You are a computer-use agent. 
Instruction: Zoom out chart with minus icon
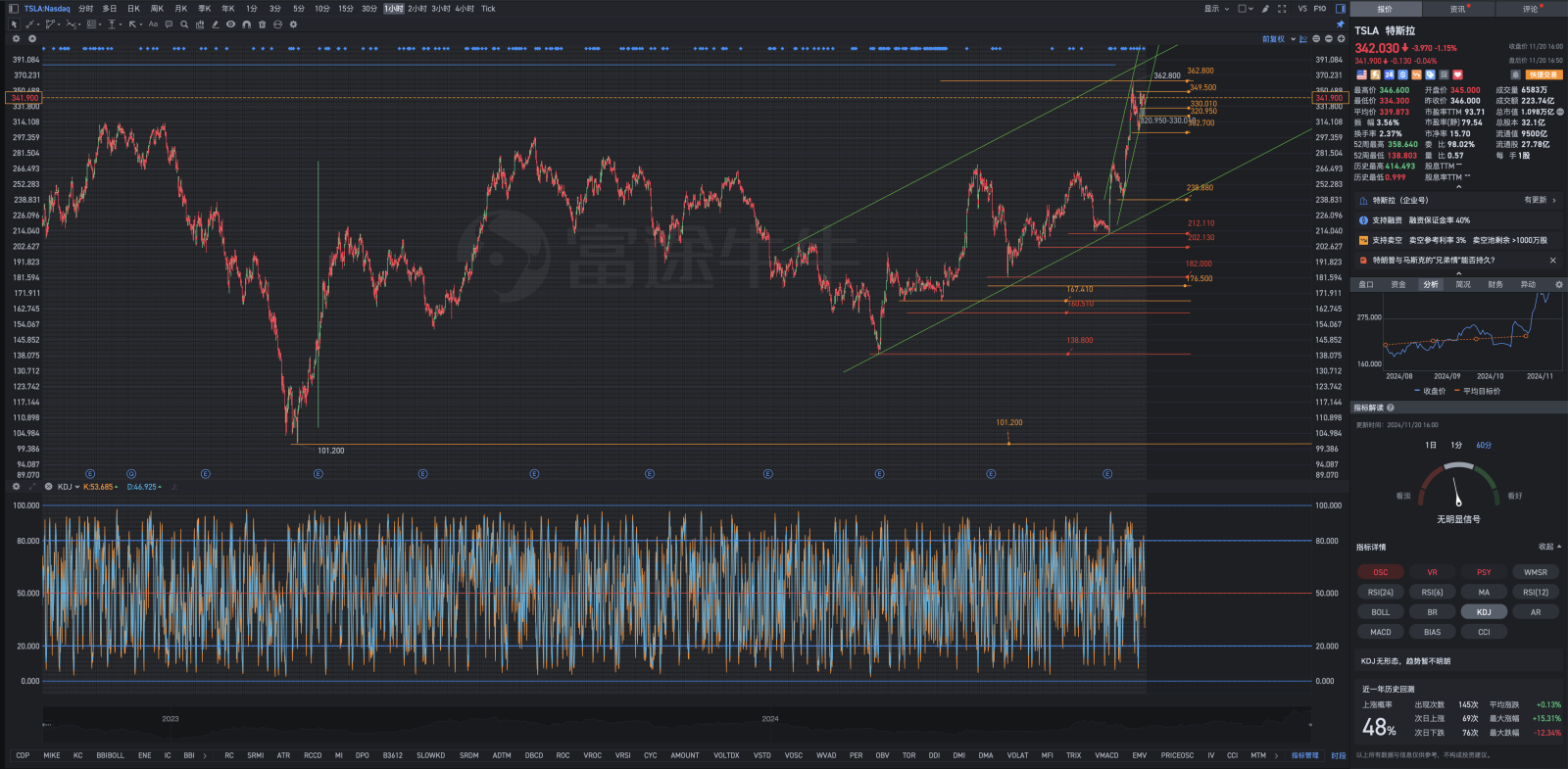click(1329, 39)
